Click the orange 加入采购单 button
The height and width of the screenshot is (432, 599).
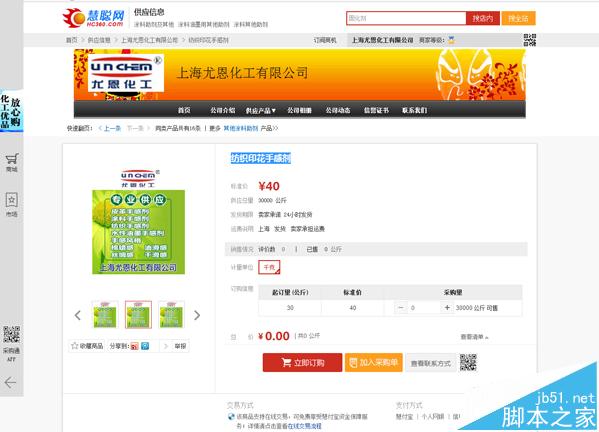tap(374, 362)
